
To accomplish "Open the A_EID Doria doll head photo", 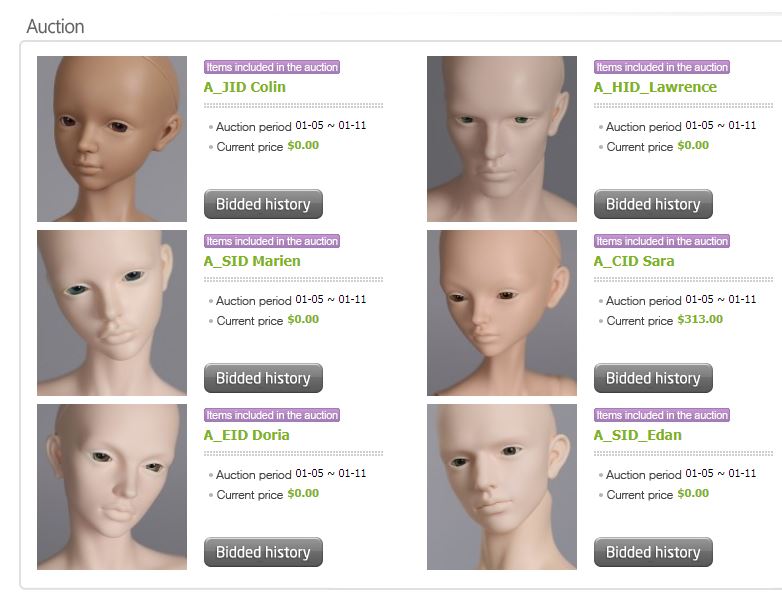I will (x=112, y=487).
